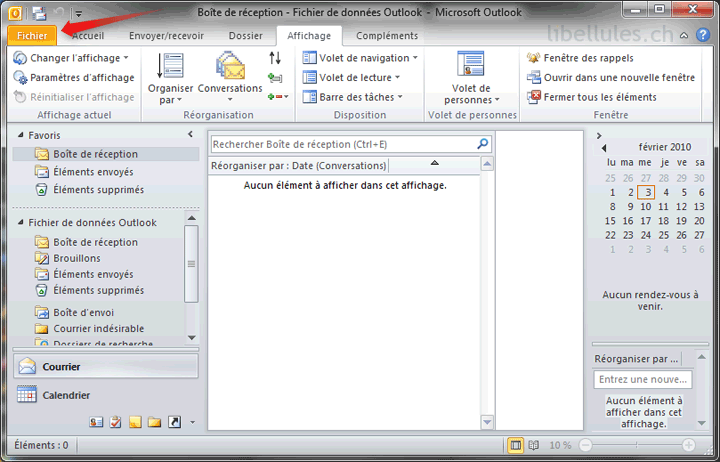Switch to Normal view in status bar
Screen dimensions: 720x462
pyautogui.click(x=516, y=445)
